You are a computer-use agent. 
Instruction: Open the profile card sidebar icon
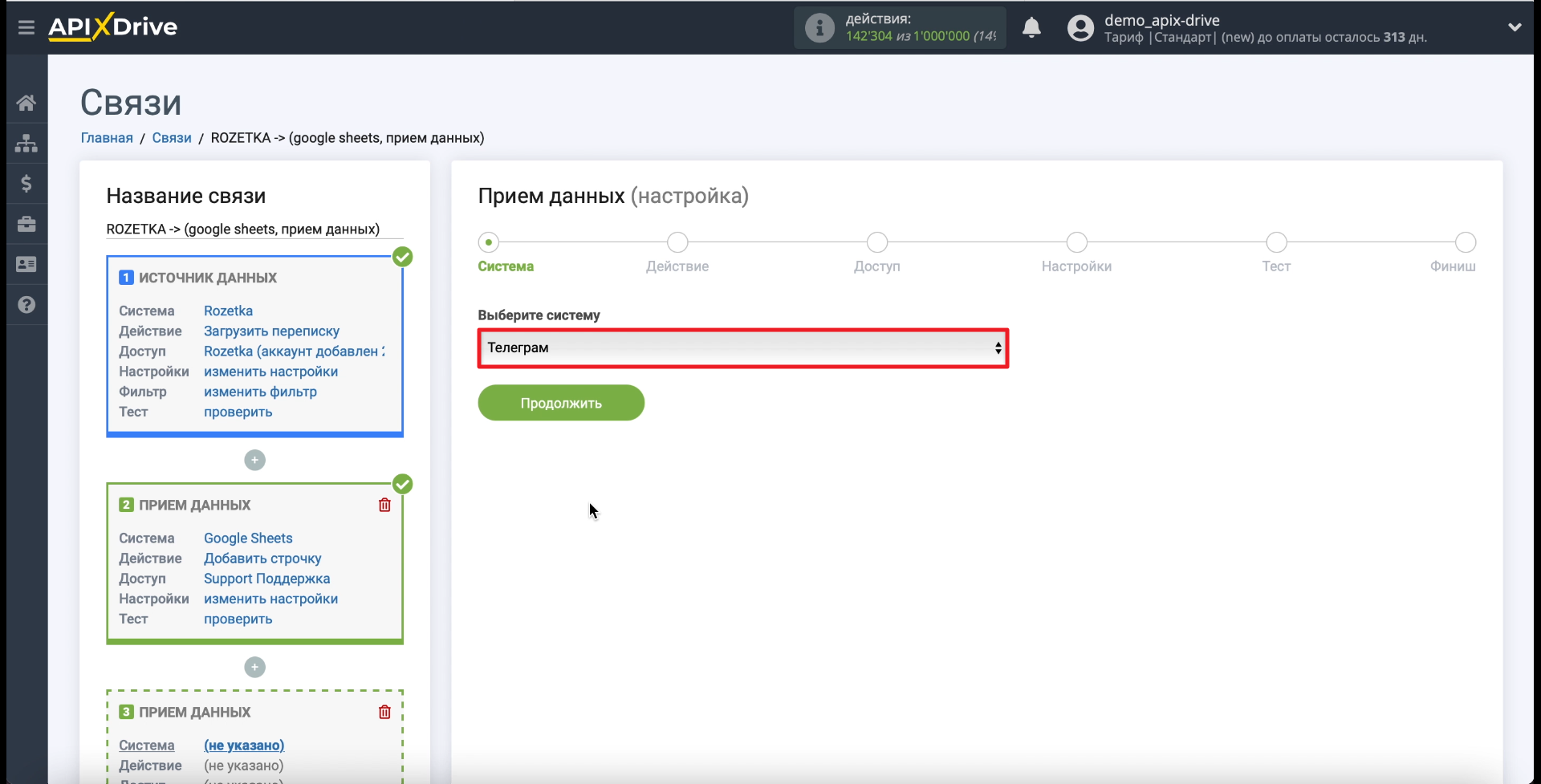(26, 264)
